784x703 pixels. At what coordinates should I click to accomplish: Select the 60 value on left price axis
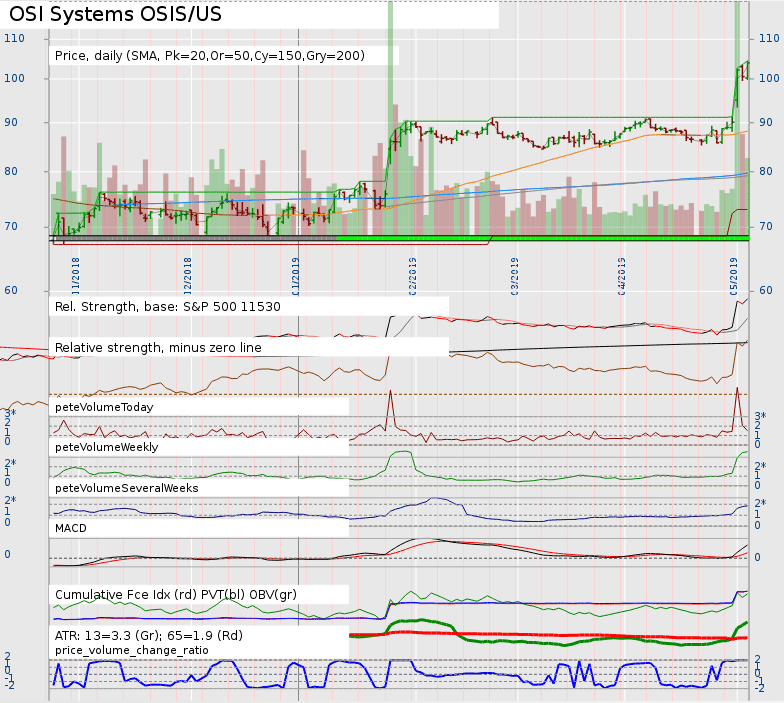(10, 290)
